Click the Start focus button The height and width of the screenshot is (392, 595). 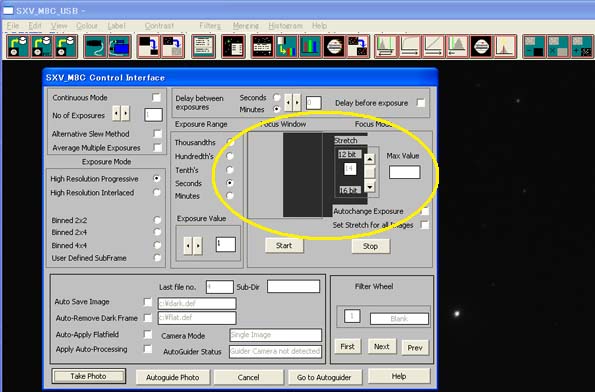[284, 246]
